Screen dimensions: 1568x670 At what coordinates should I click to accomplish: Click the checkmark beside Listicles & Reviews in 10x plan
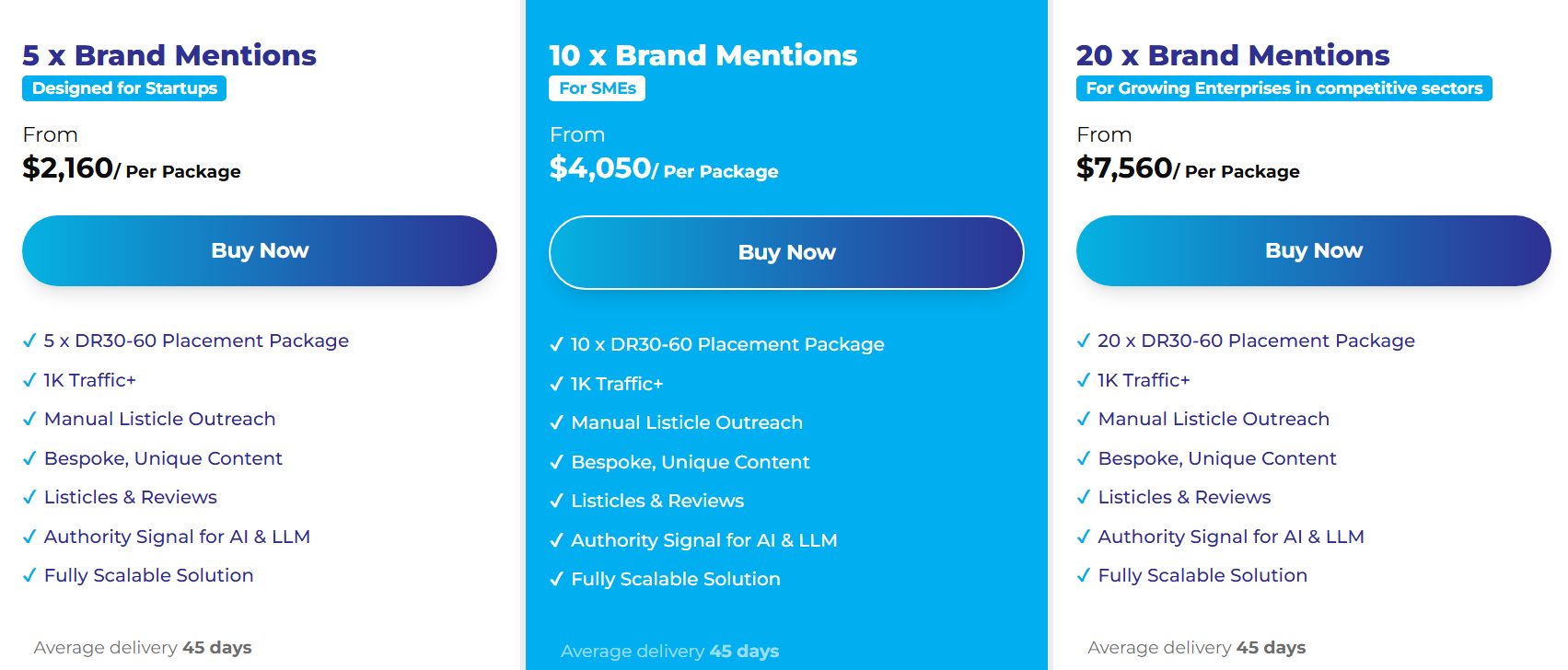[x=554, y=501]
